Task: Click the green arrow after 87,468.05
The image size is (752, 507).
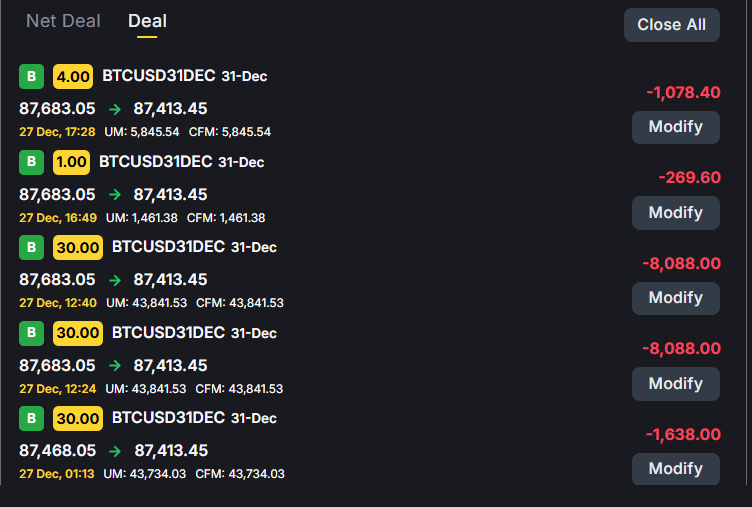Action: [114, 451]
